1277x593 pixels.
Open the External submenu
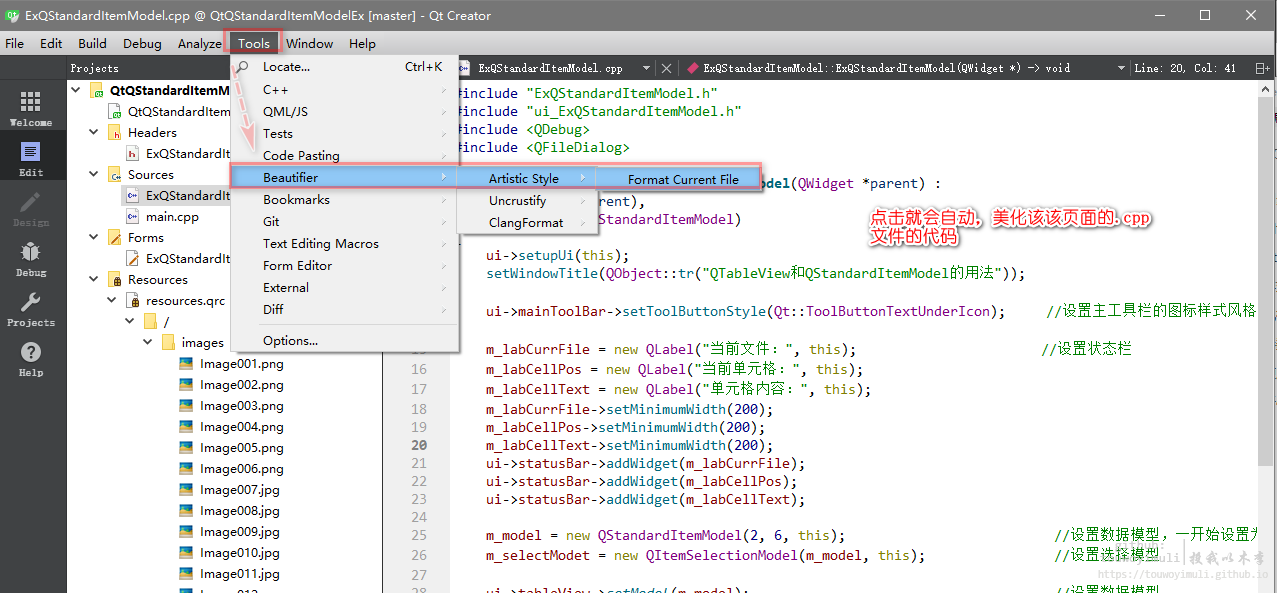click(344, 287)
